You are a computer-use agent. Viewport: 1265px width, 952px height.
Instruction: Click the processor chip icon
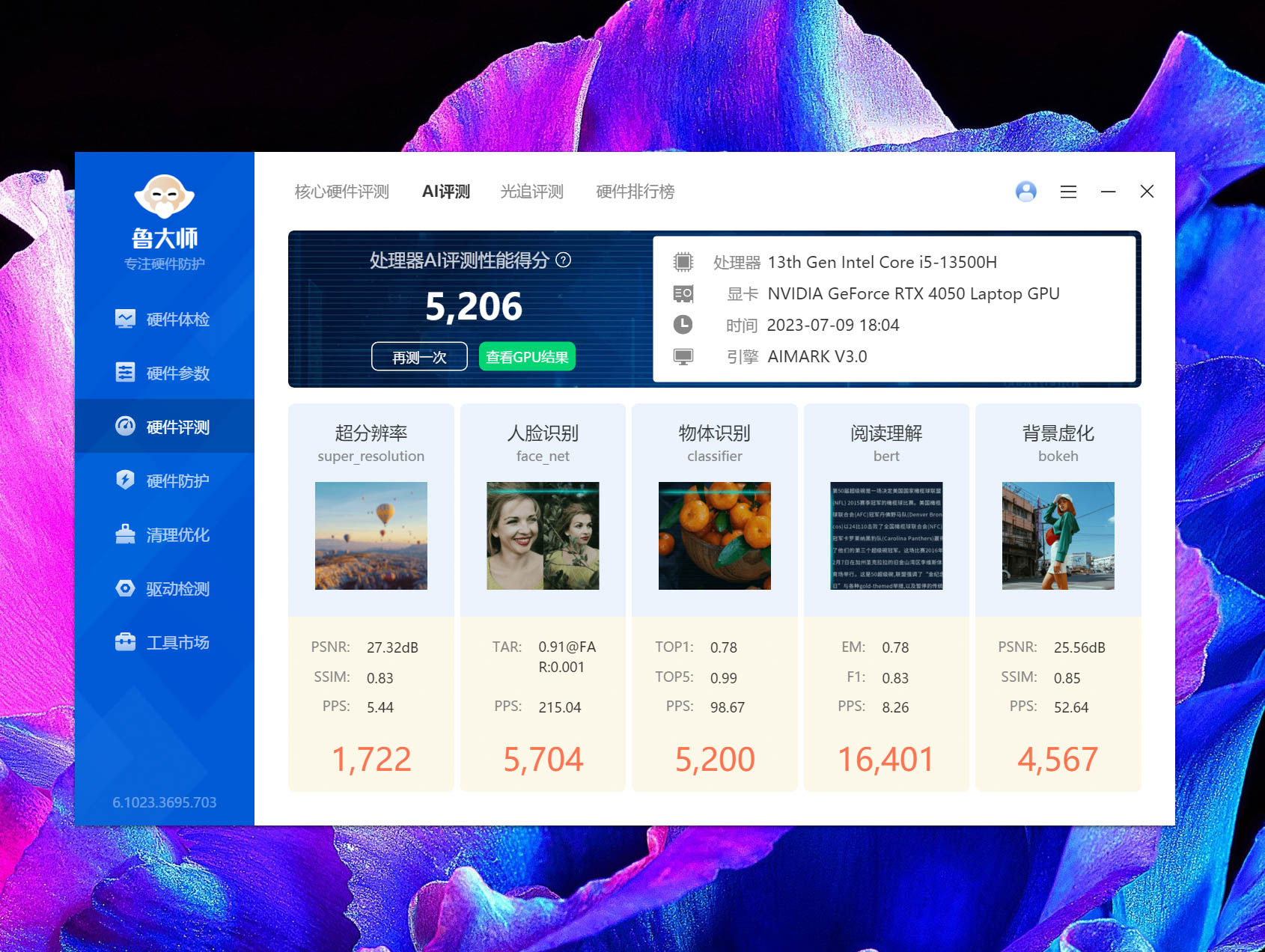coord(683,262)
